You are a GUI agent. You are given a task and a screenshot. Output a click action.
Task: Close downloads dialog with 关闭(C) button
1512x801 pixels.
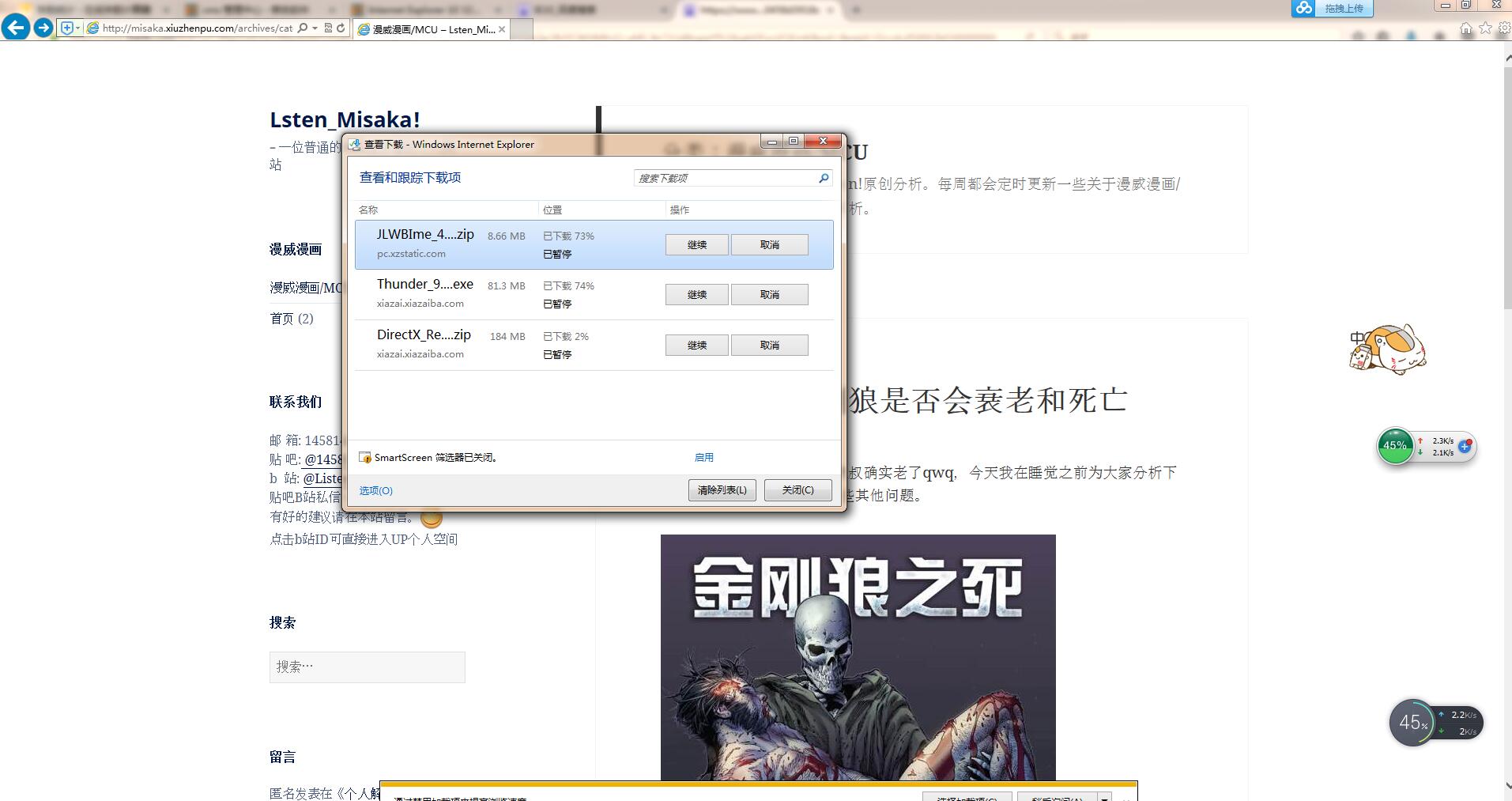point(797,490)
